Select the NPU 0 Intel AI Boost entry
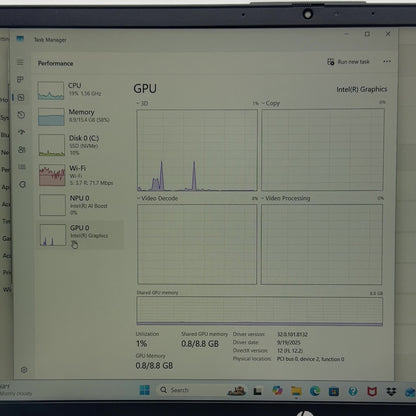The height and width of the screenshot is (416, 416). [79, 205]
